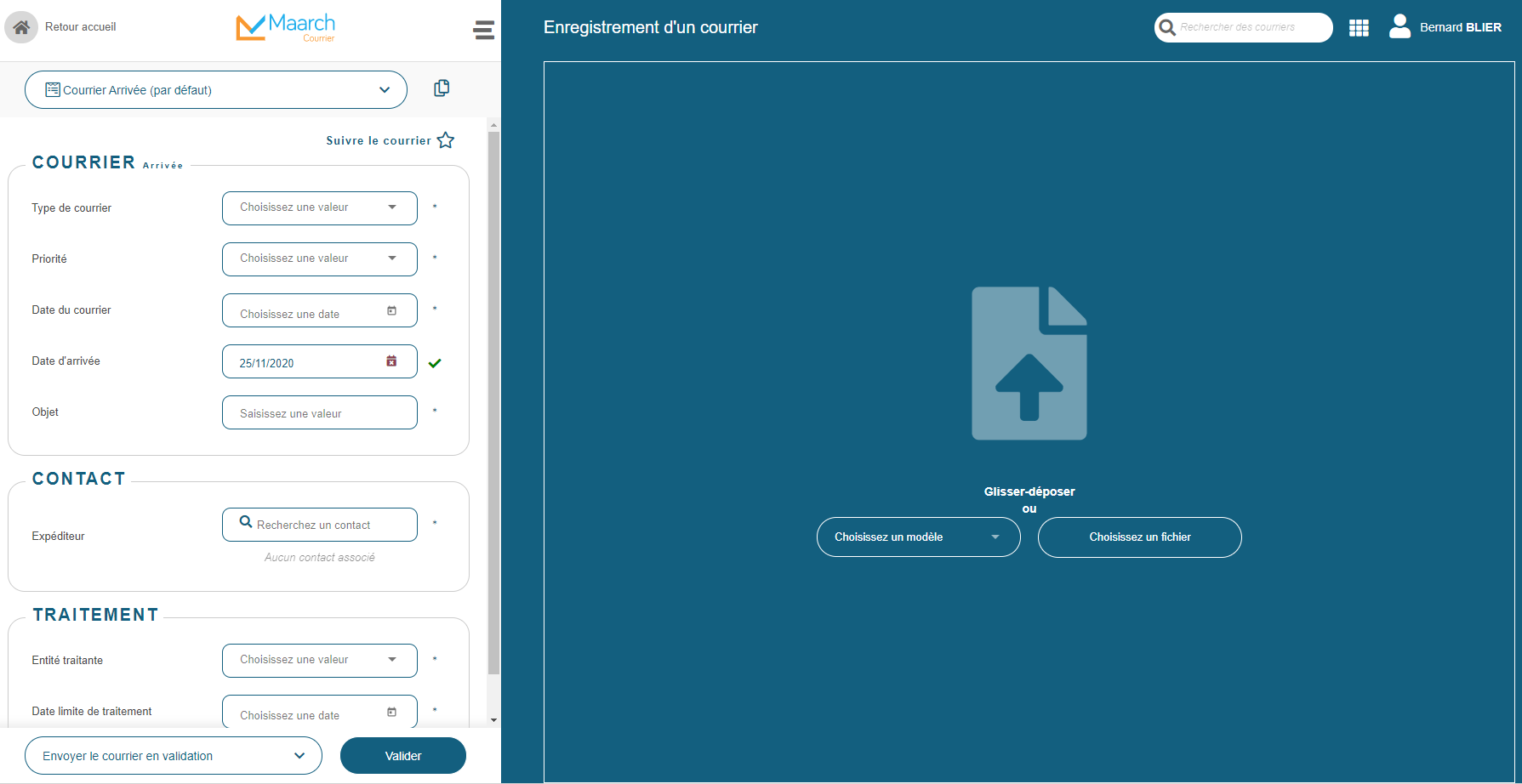The image size is (1522, 784).
Task: Click the Expéditeur label
Action: [58, 537]
